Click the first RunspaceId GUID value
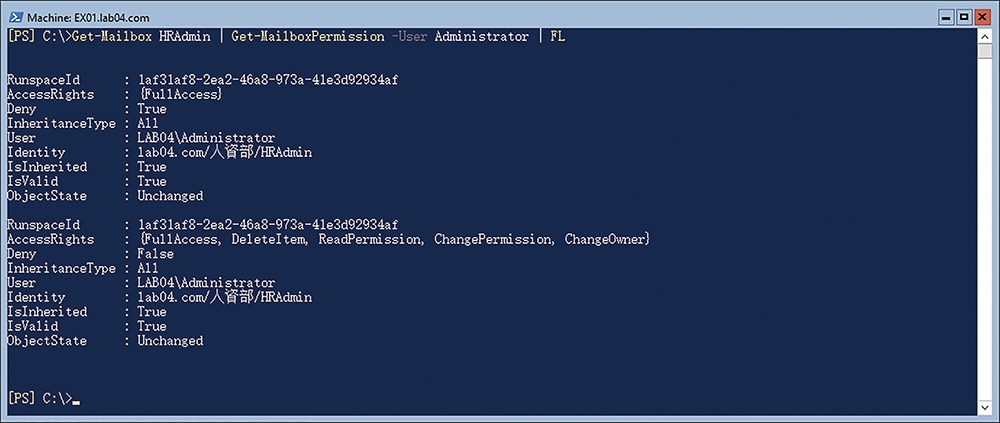The image size is (1000, 423). (x=268, y=80)
